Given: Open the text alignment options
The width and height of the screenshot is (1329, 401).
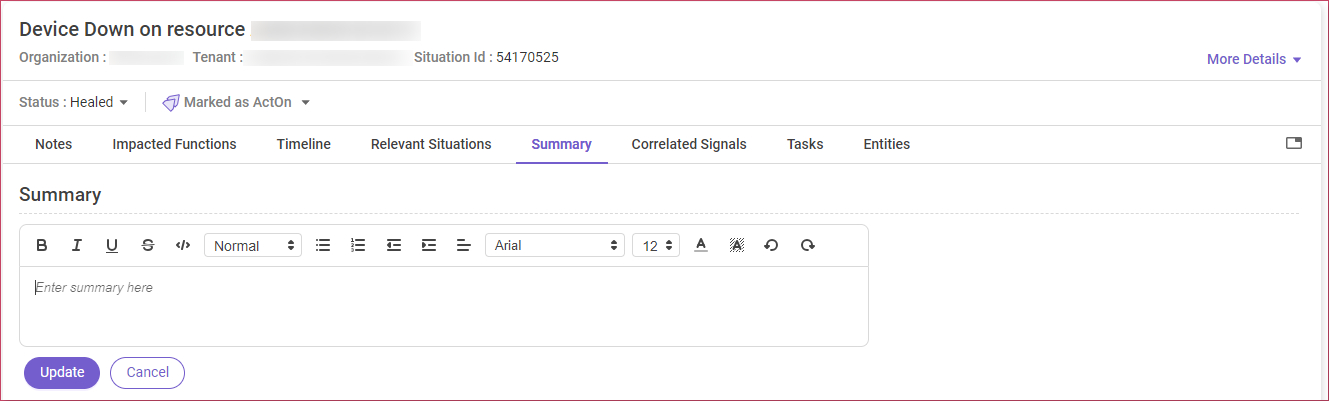Looking at the screenshot, I should [x=464, y=245].
